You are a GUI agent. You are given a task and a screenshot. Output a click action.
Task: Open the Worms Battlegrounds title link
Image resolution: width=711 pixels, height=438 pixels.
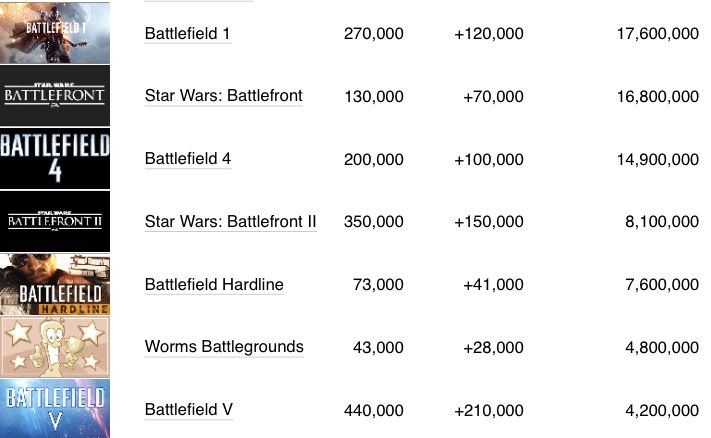pos(224,347)
